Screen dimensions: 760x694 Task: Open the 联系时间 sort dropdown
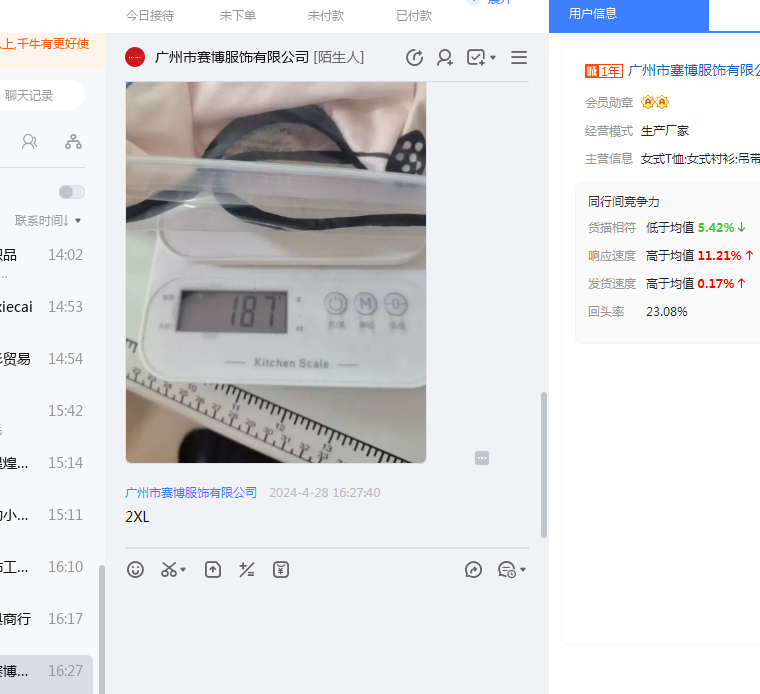coord(48,221)
